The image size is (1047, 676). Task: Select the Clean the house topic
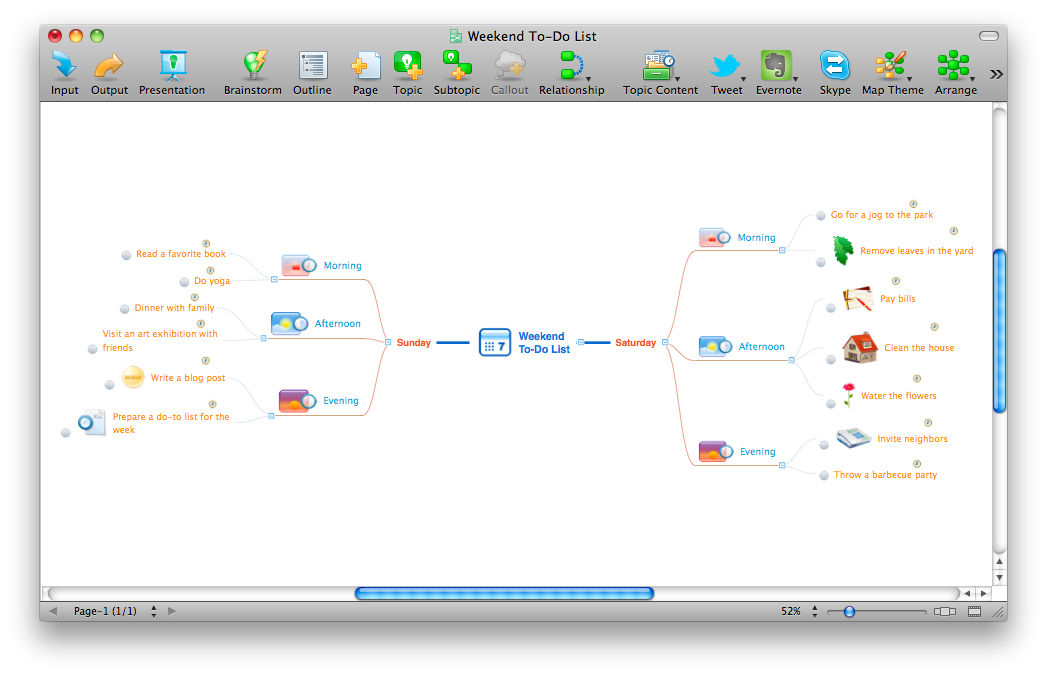(x=919, y=348)
